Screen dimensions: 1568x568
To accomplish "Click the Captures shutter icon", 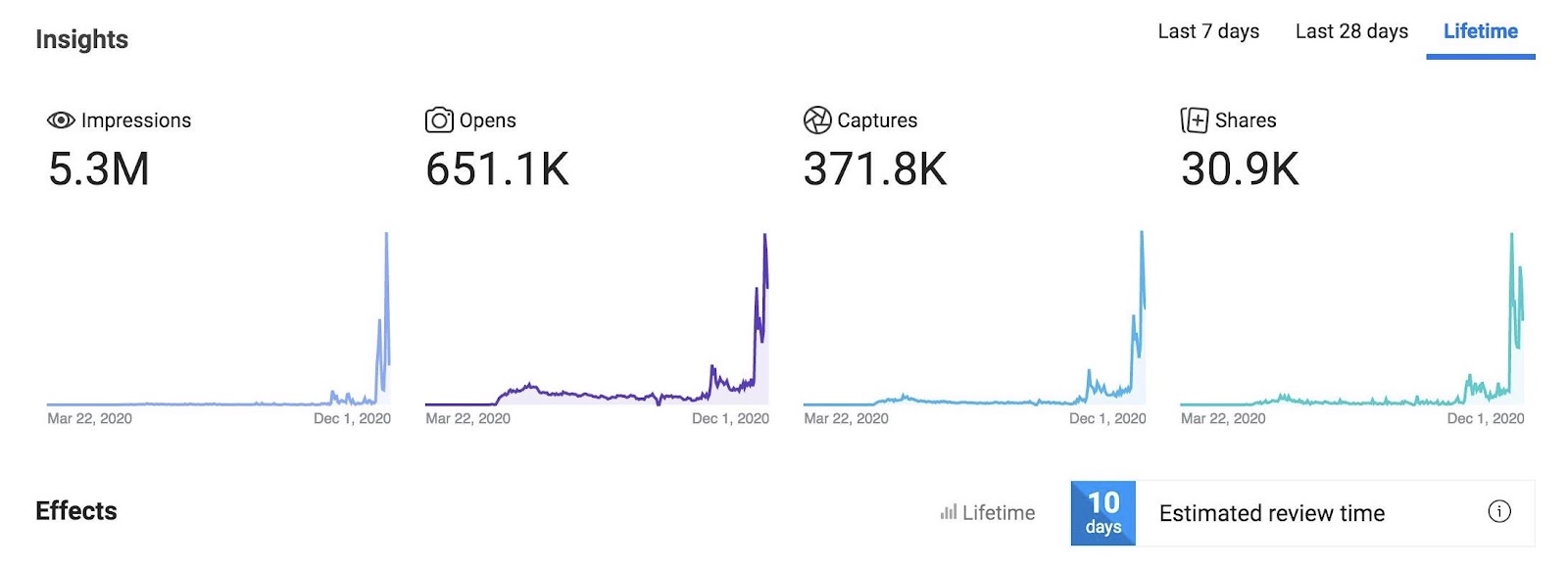I will tap(817, 120).
